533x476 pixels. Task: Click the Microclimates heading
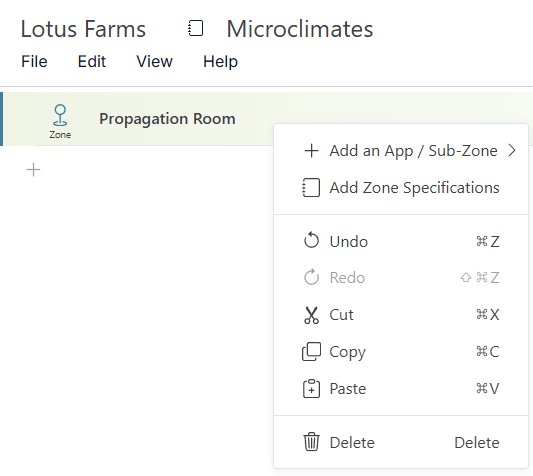[300, 29]
